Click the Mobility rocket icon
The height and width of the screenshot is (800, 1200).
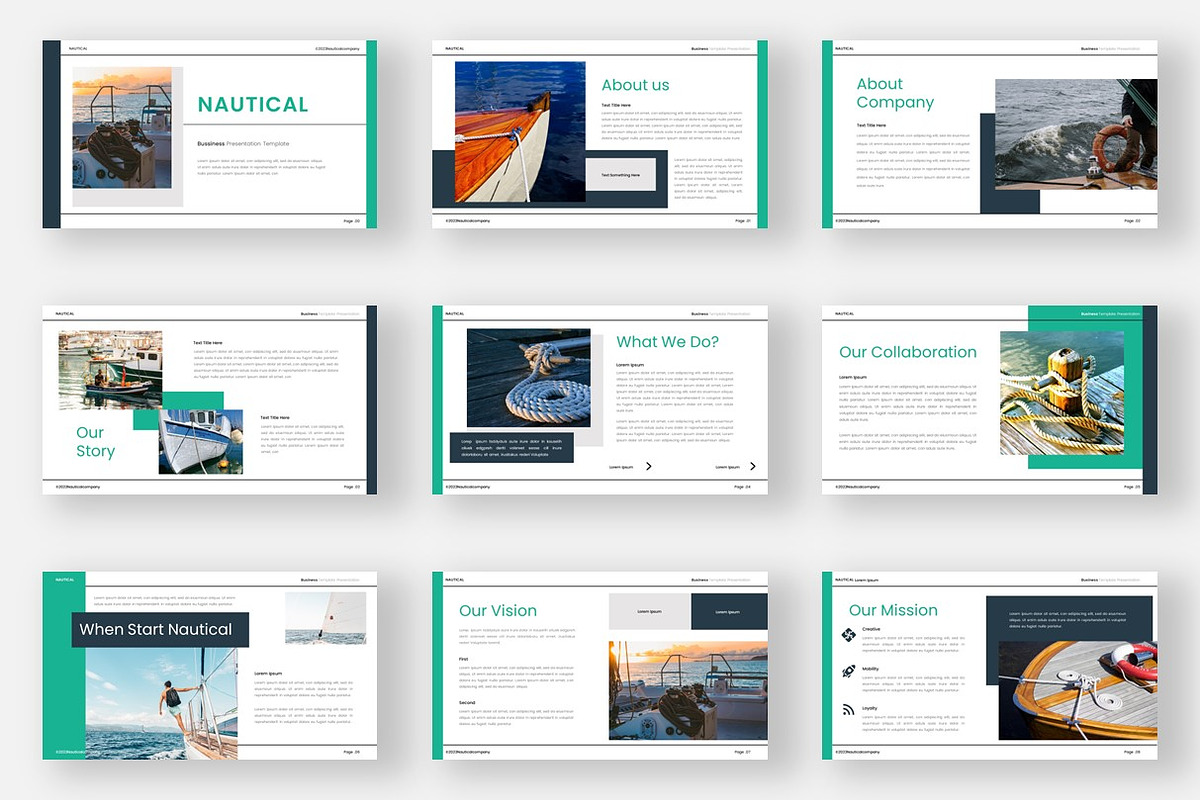click(x=848, y=670)
